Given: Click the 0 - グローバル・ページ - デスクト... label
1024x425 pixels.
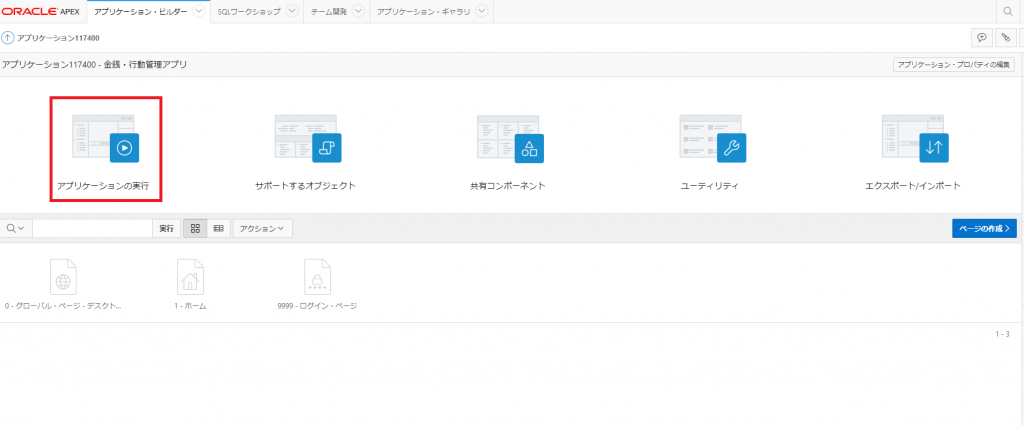Looking at the screenshot, I should click(x=63, y=306).
